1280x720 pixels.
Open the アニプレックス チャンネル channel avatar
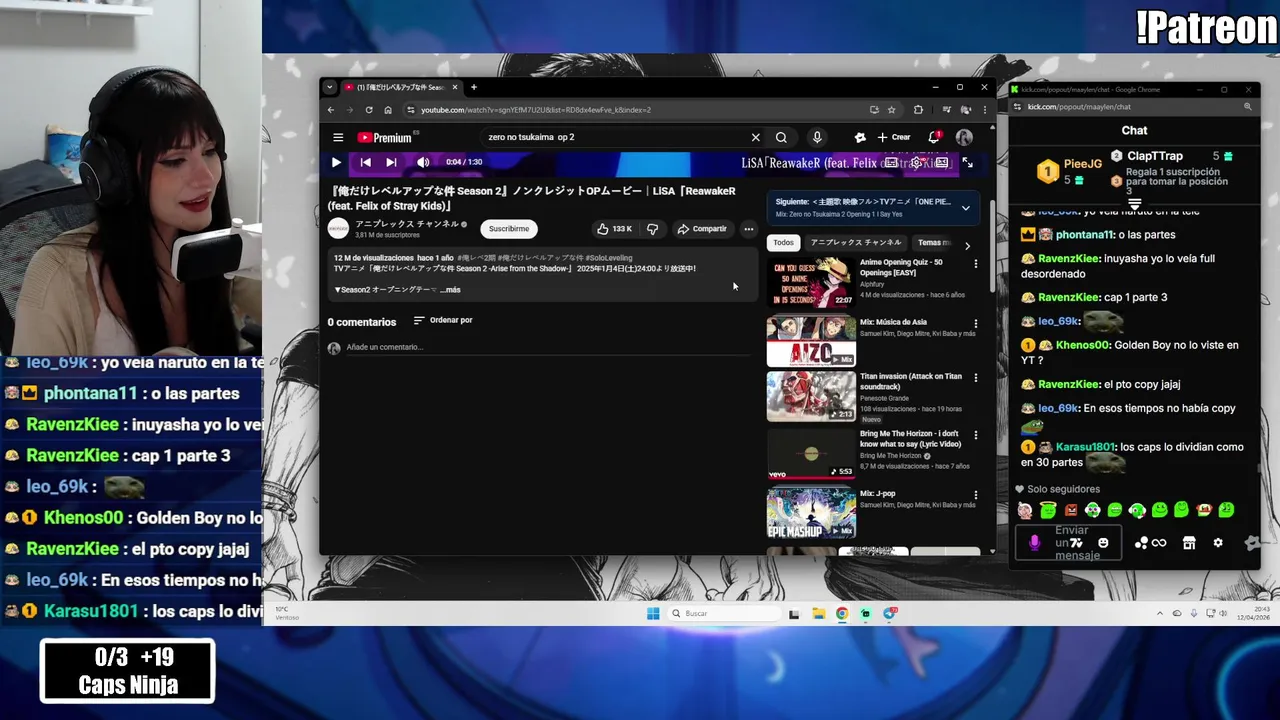click(x=338, y=229)
